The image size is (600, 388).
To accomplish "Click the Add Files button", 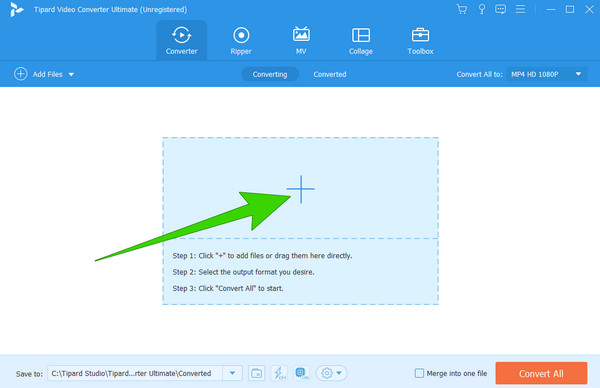I will [x=38, y=74].
